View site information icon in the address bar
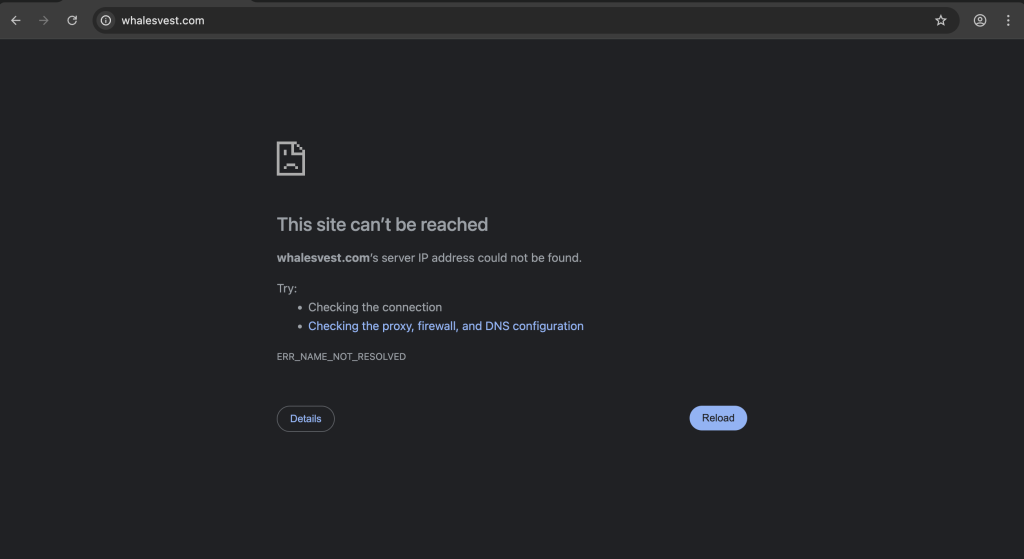The height and width of the screenshot is (559, 1024). 106,20
